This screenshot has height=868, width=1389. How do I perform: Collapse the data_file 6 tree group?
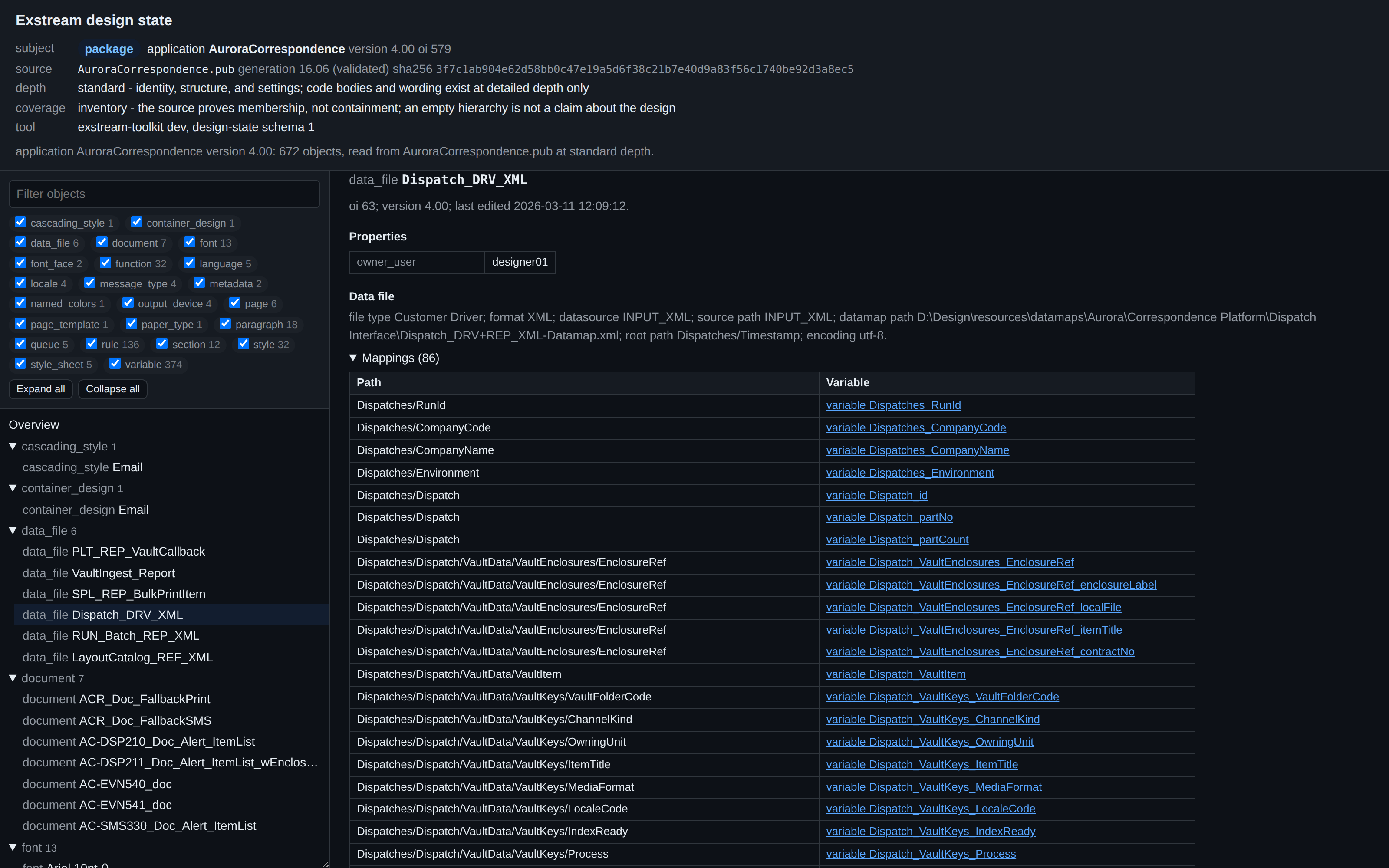13,531
